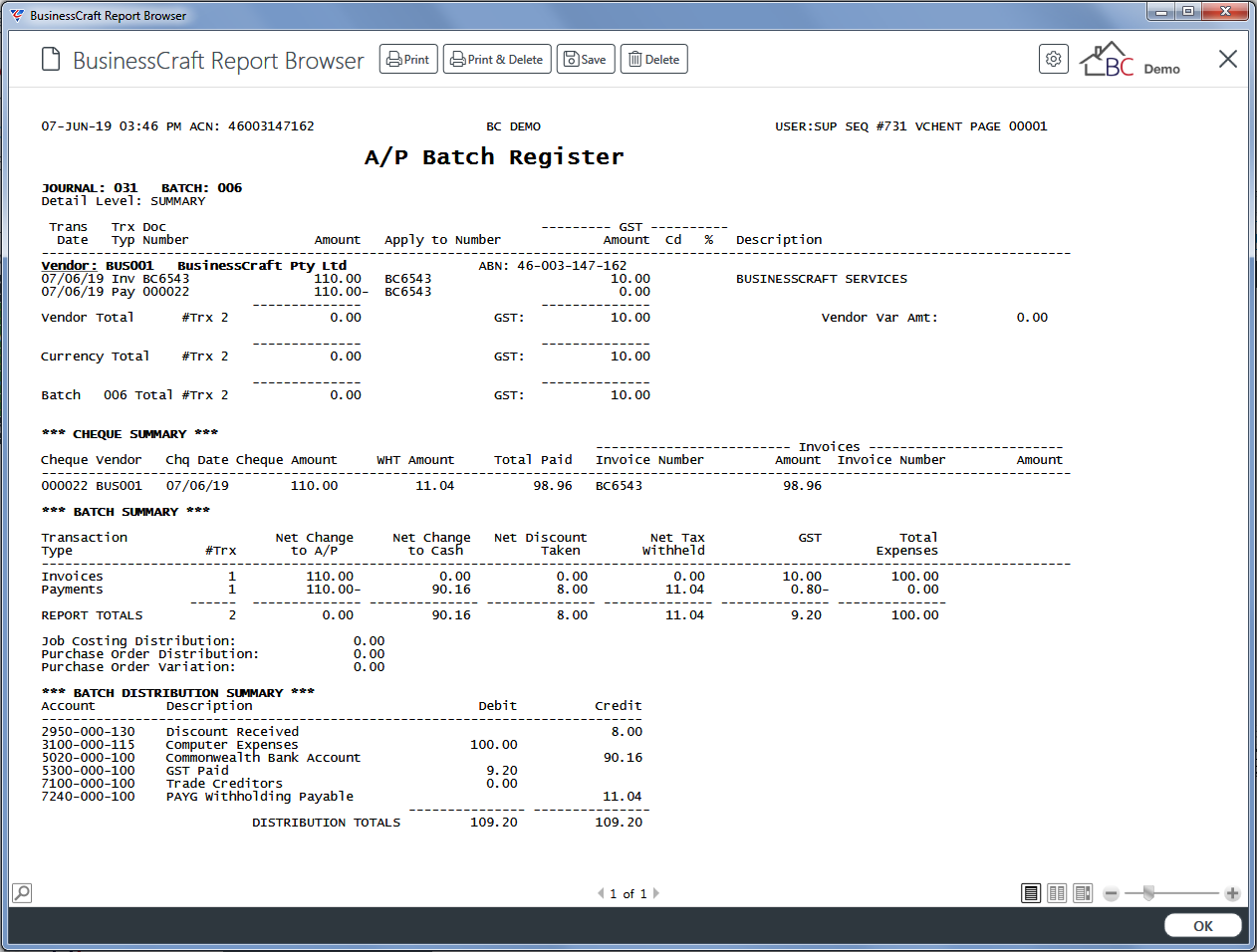The width and height of the screenshot is (1257, 952).
Task: Click the JOURNAL: 031 label
Action: (90, 188)
